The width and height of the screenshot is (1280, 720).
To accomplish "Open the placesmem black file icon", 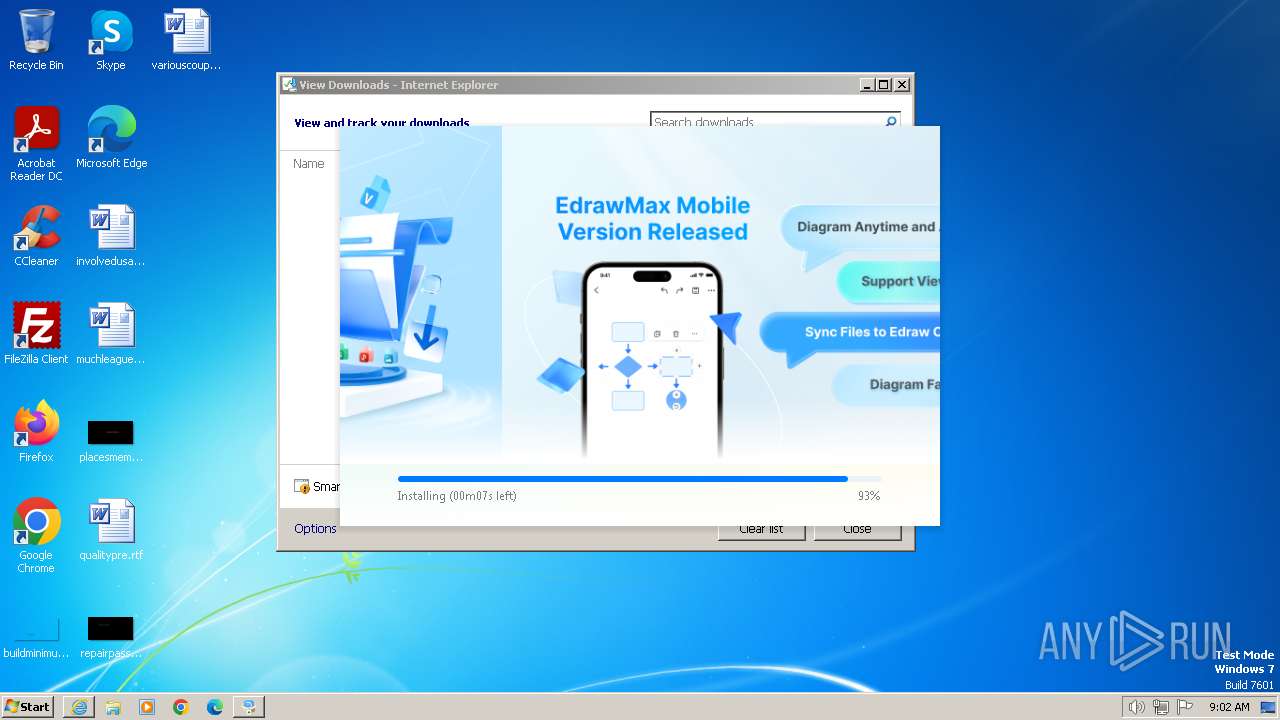I will click(x=111, y=440).
